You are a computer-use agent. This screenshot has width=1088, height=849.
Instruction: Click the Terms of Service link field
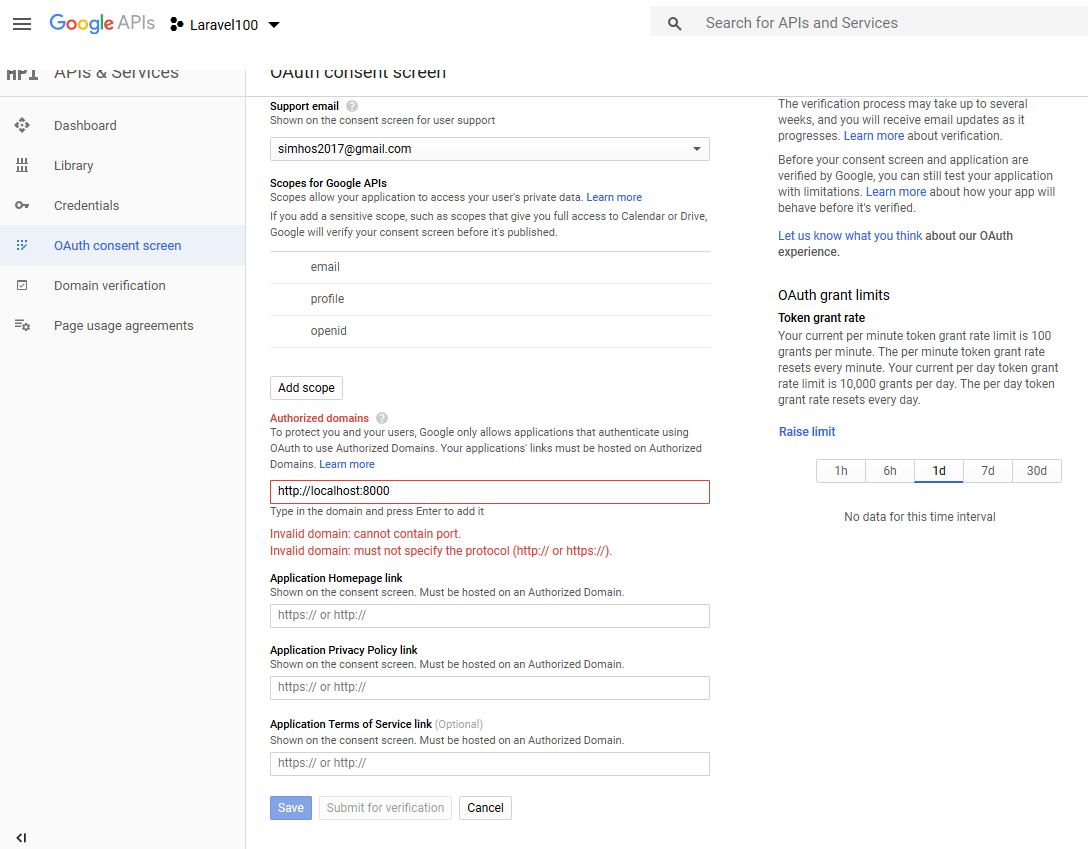(x=490, y=764)
